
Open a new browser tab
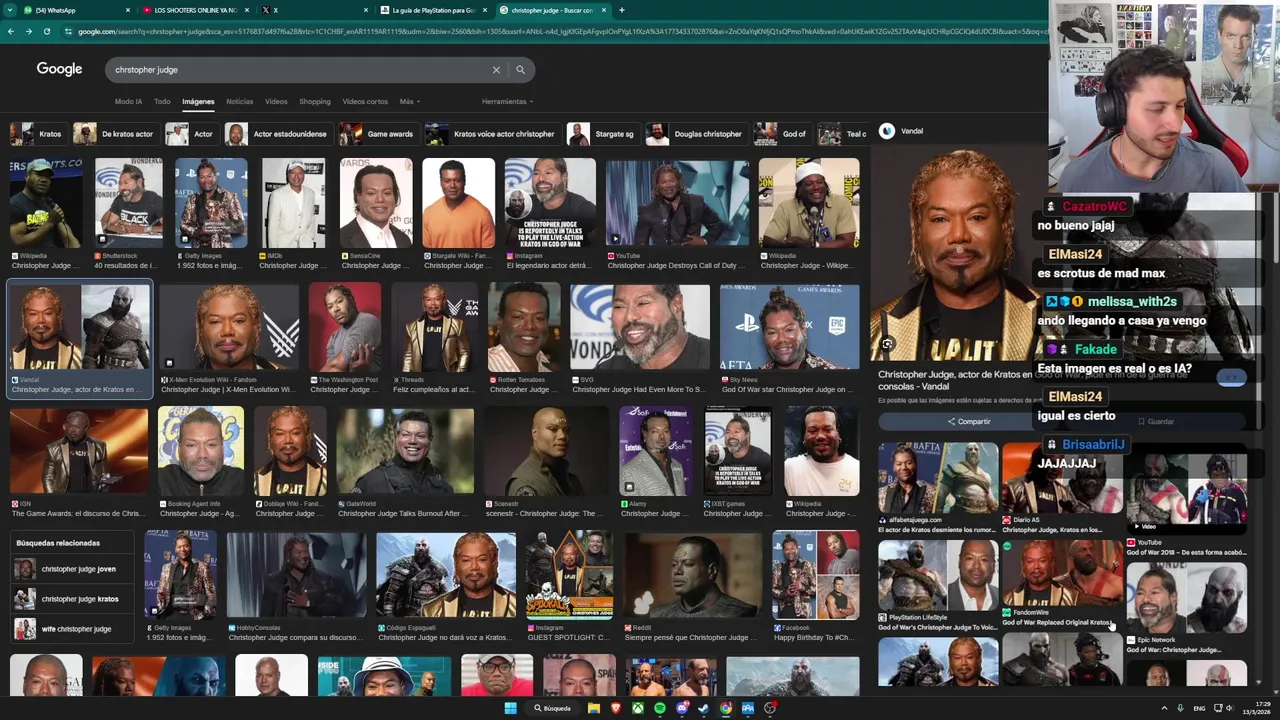(x=621, y=10)
